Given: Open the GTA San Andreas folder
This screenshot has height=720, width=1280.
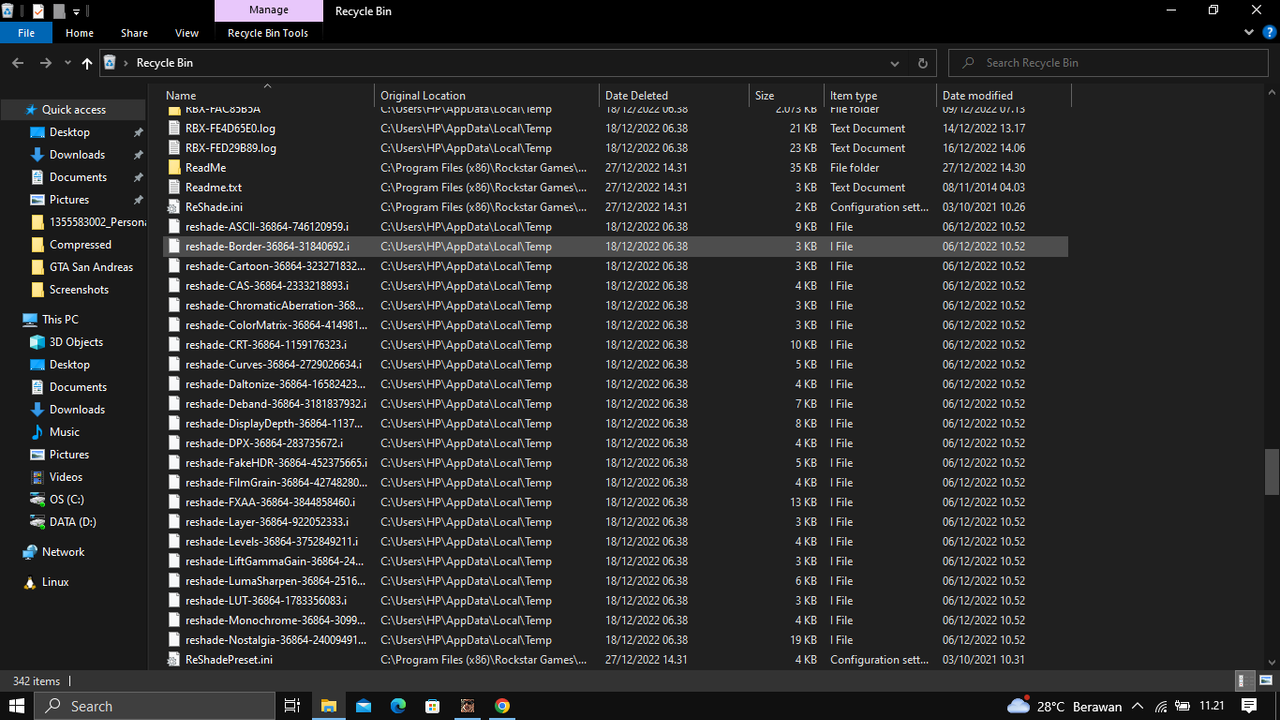Looking at the screenshot, I should click(91, 267).
